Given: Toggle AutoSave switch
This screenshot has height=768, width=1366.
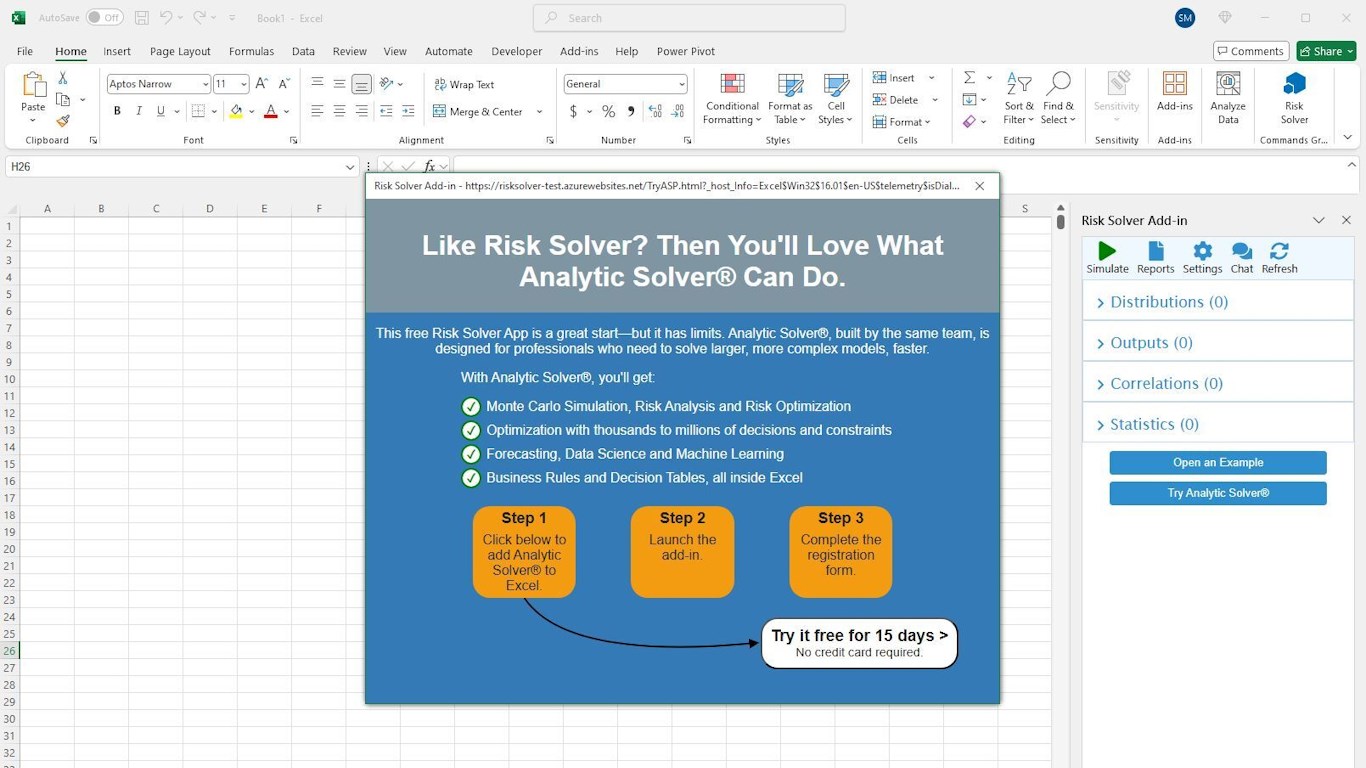Looking at the screenshot, I should coord(104,18).
